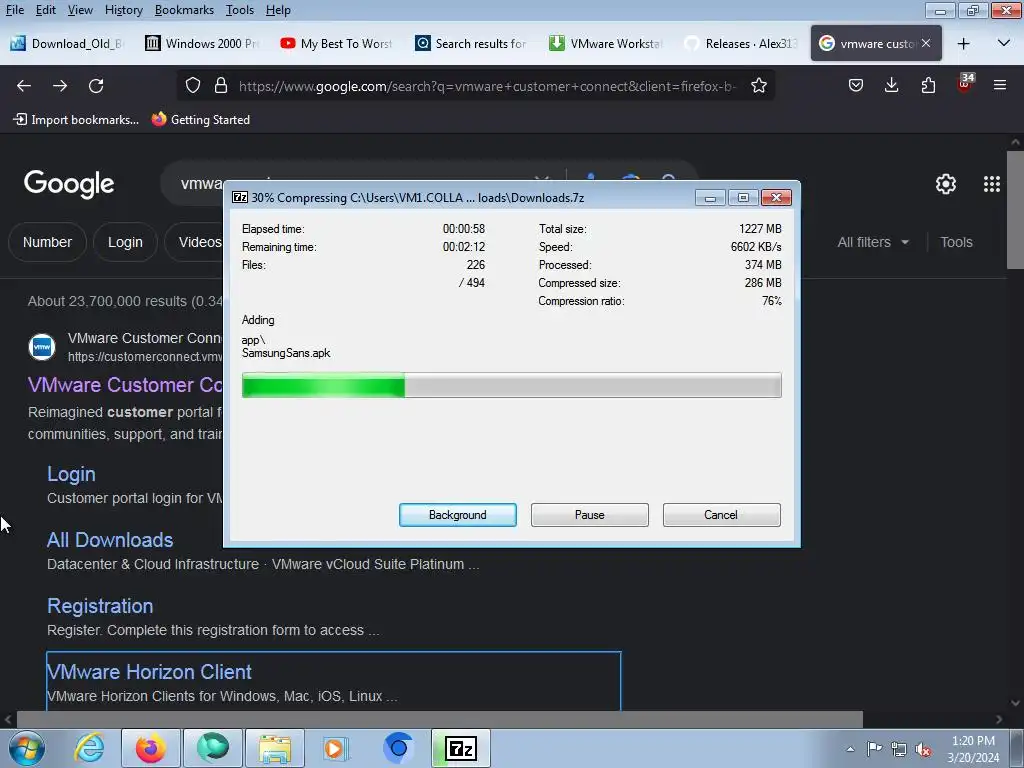Open the Pocket save icon
This screenshot has height=768, width=1024.
tap(856, 86)
